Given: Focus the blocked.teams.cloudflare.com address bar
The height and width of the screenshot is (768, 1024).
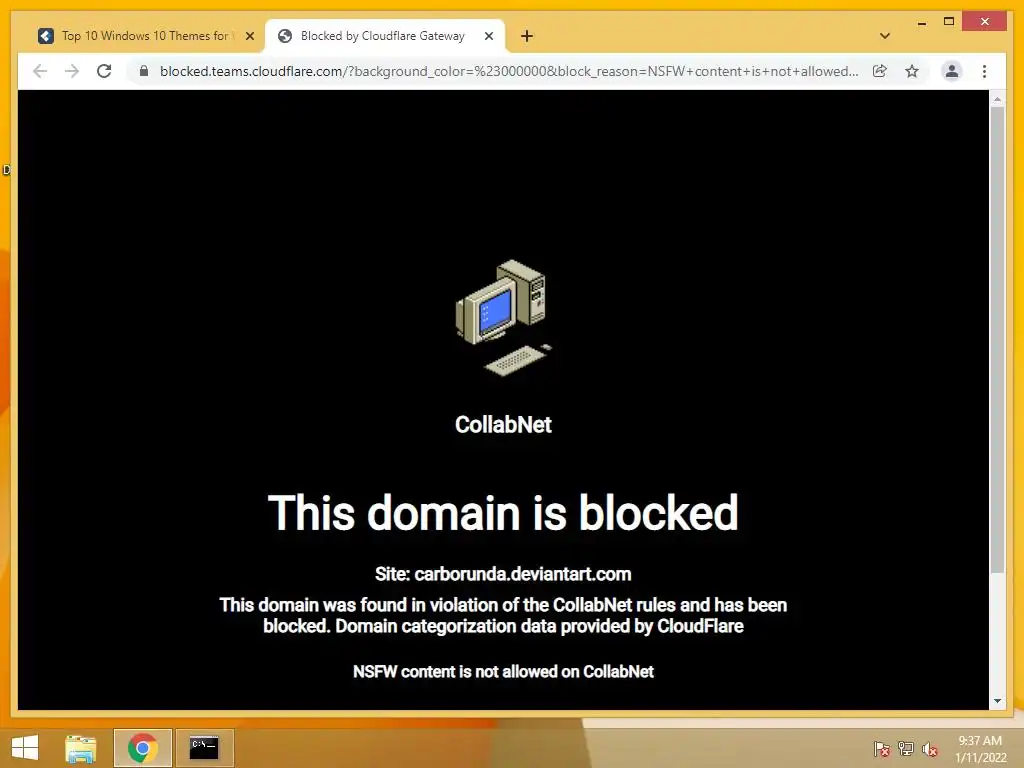Looking at the screenshot, I should coord(509,71).
